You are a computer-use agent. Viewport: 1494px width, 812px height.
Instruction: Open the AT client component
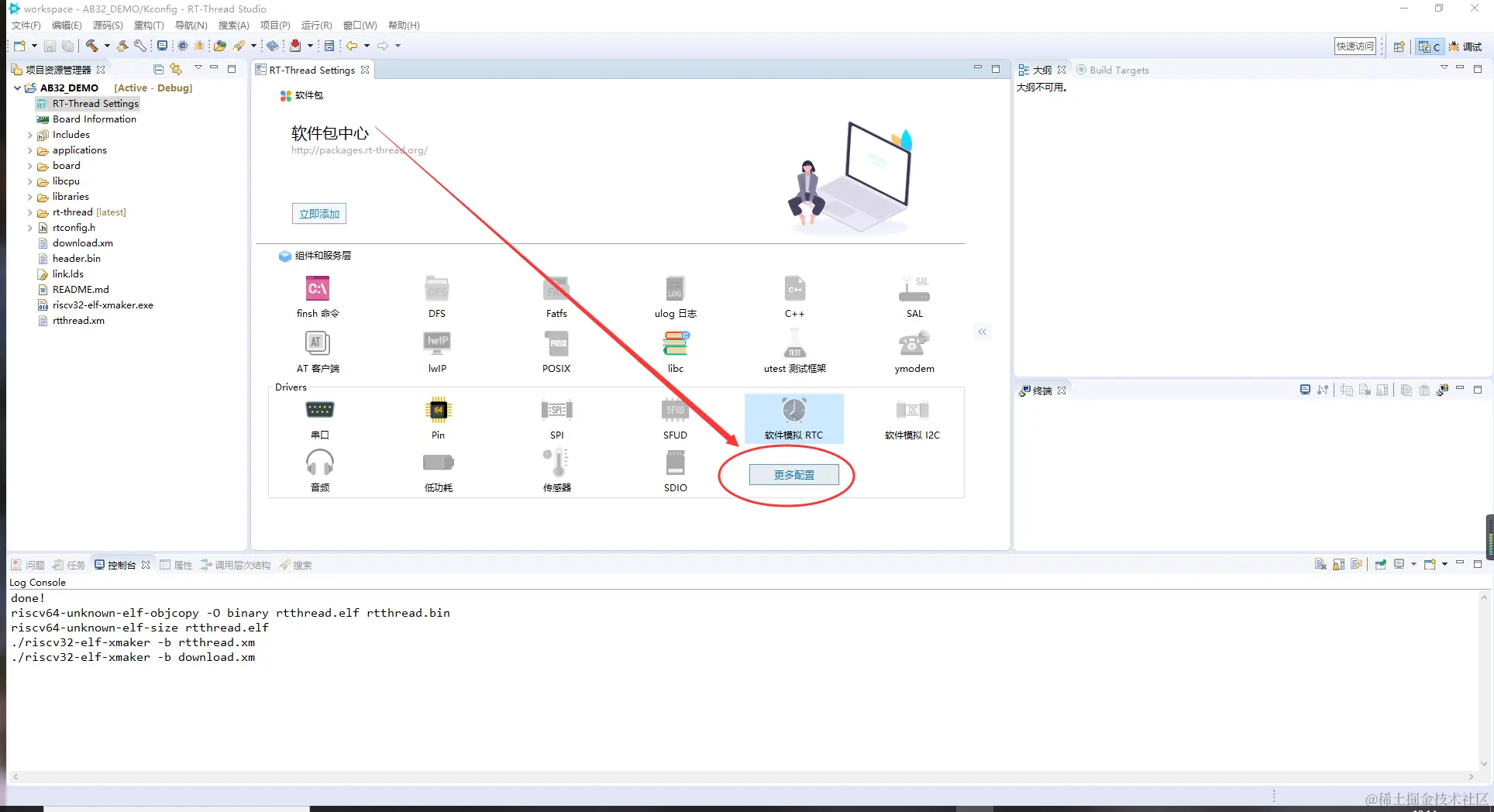(x=318, y=343)
